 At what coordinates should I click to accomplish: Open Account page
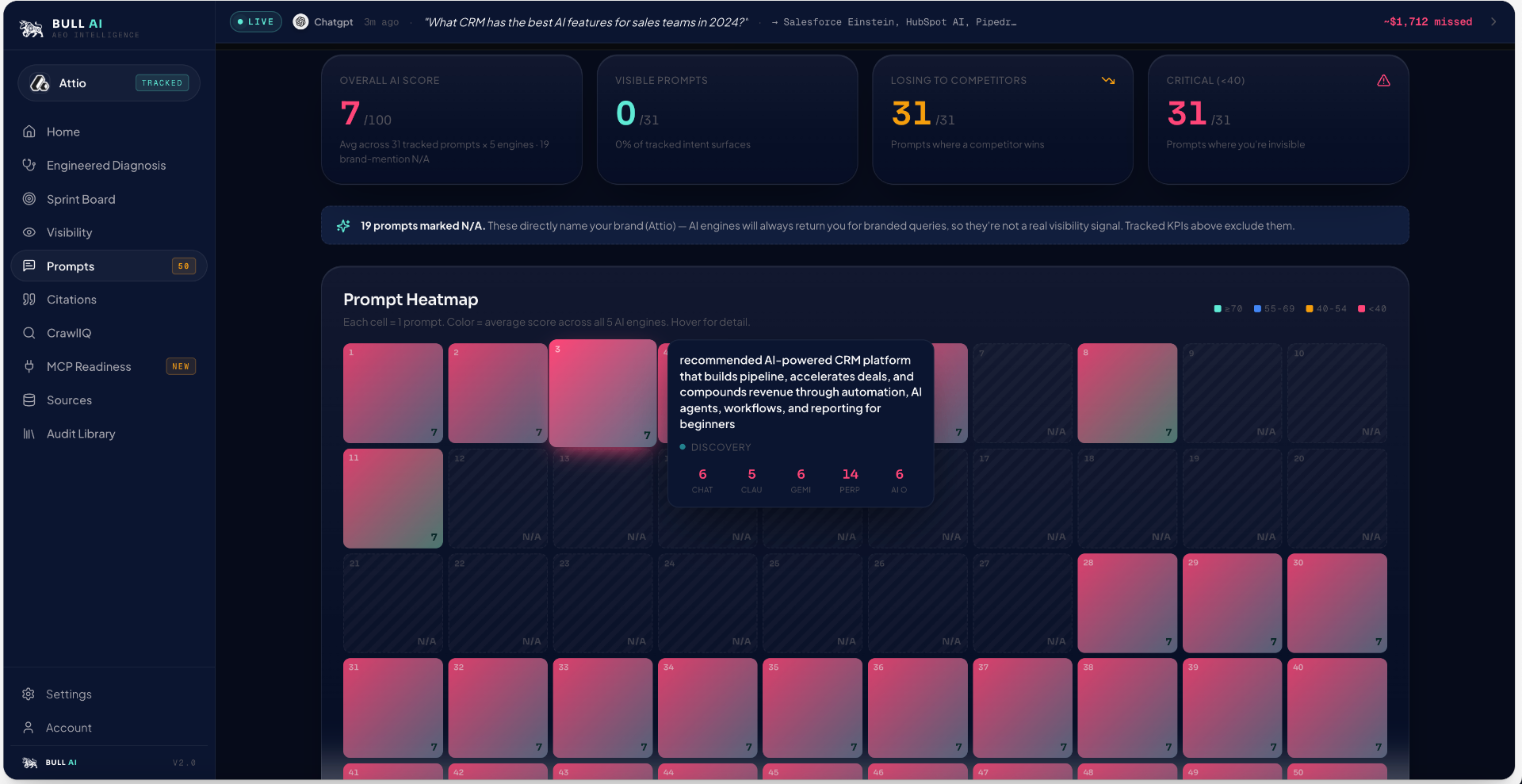click(x=109, y=728)
